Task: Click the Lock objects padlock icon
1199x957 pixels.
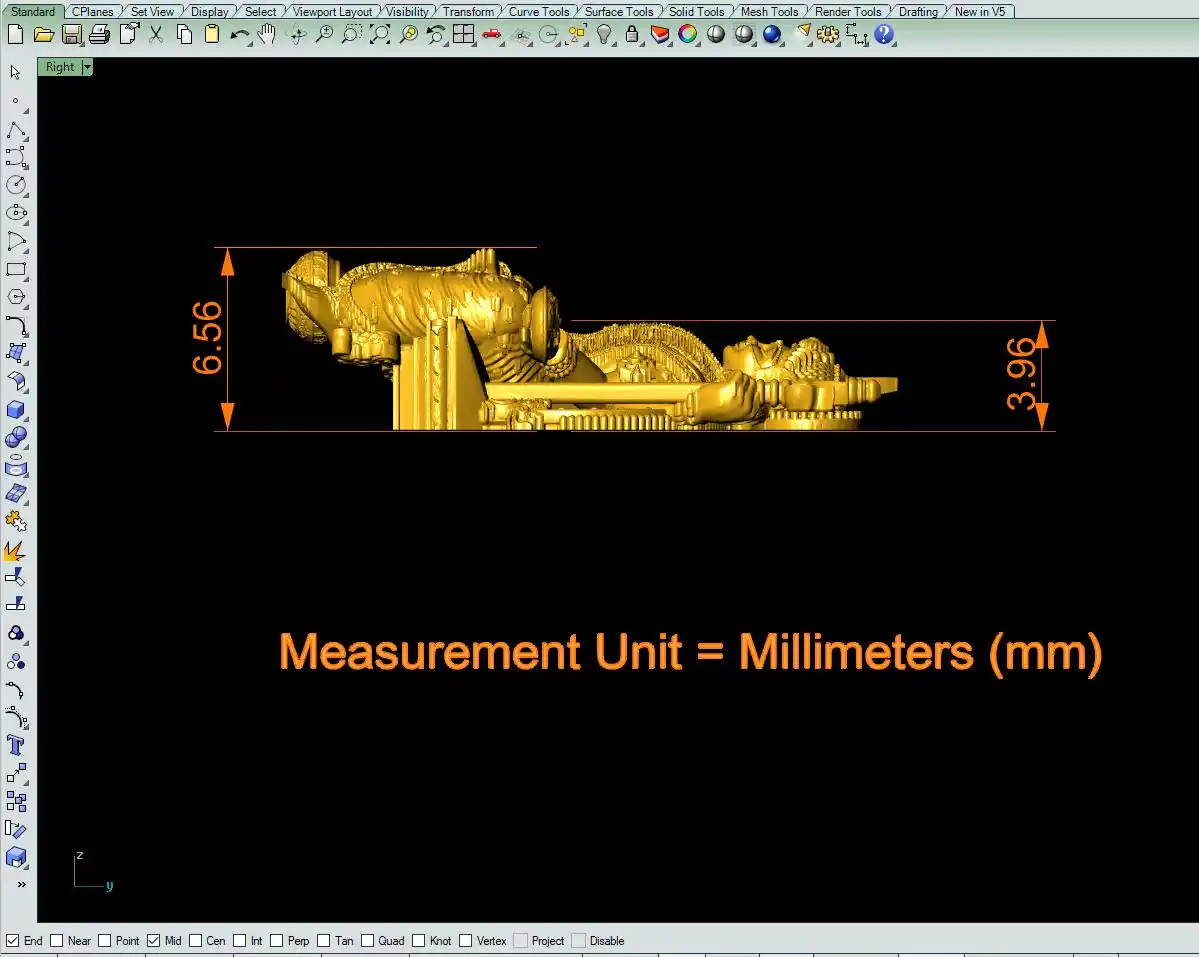Action: tap(632, 35)
